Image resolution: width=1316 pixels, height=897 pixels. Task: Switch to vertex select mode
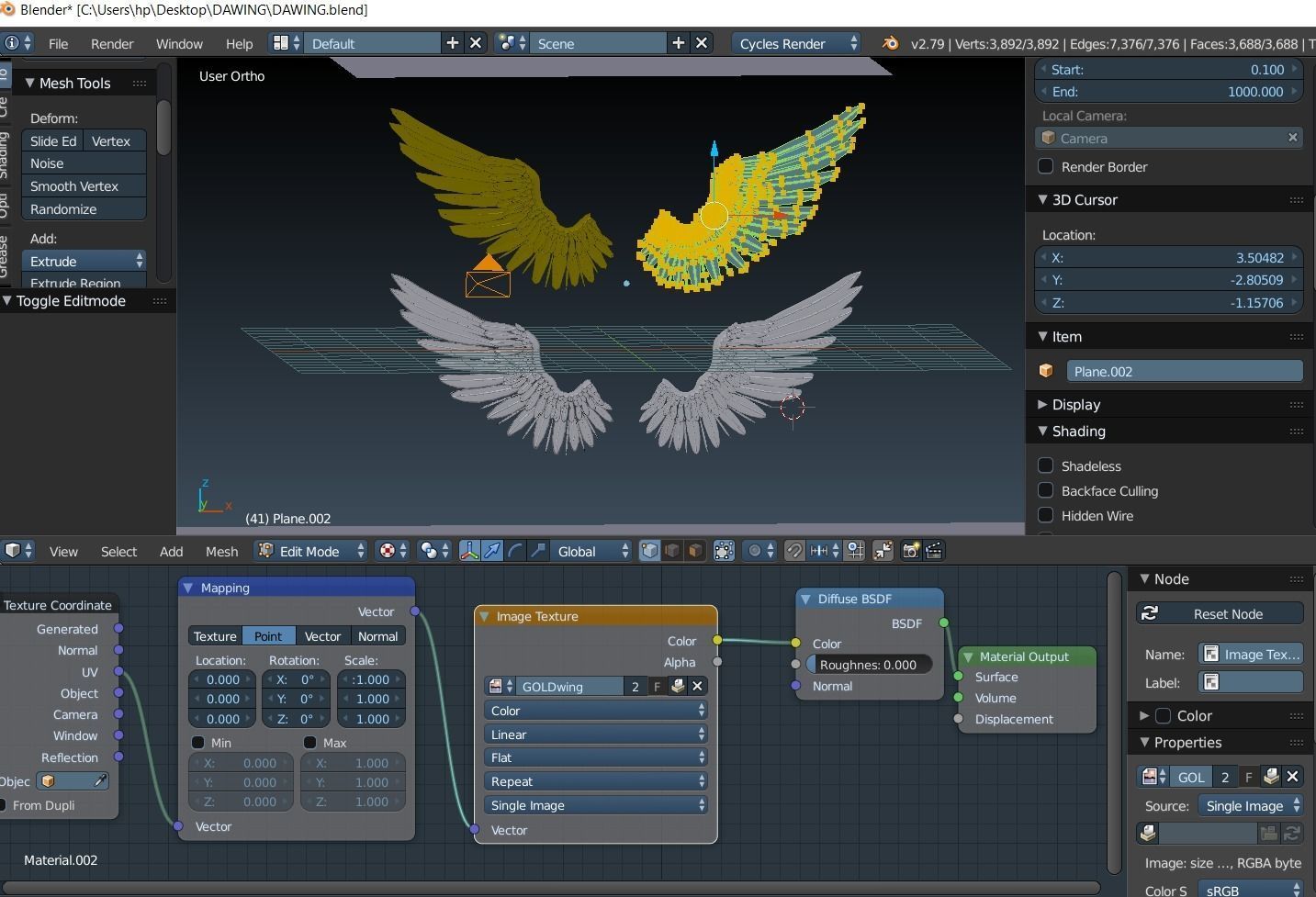coord(649,551)
